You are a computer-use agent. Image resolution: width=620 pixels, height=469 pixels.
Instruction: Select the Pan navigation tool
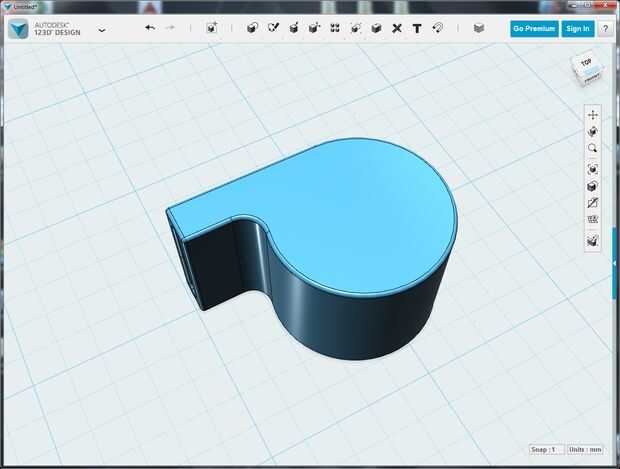tap(592, 115)
